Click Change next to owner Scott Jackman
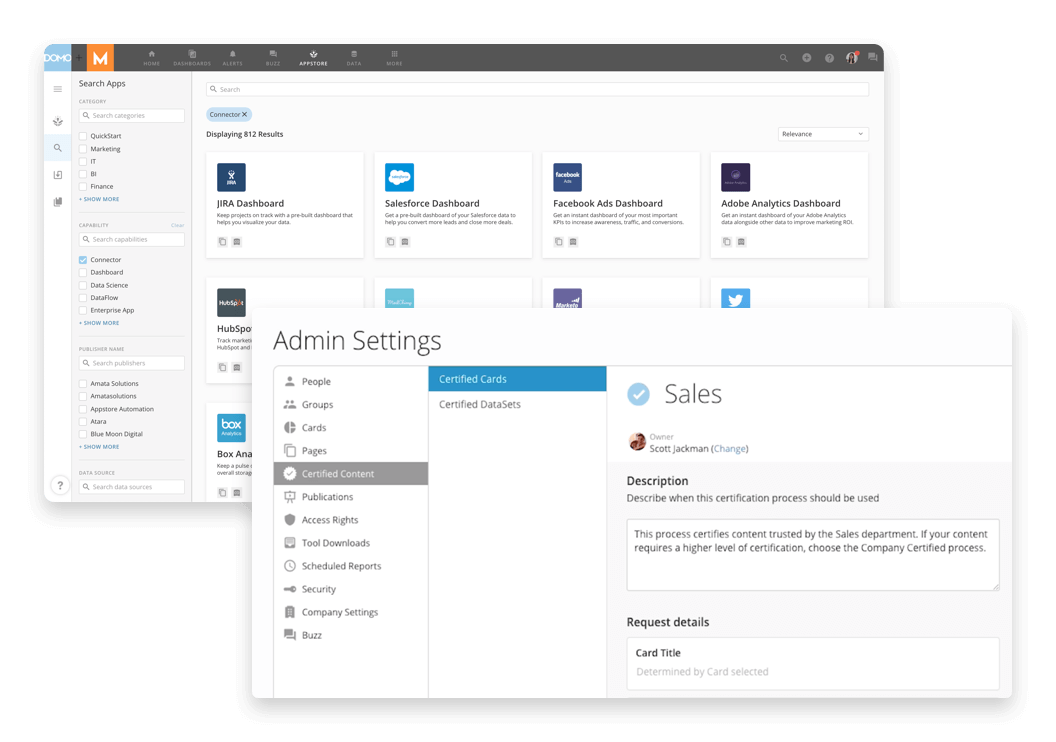1056x742 pixels. [x=730, y=449]
